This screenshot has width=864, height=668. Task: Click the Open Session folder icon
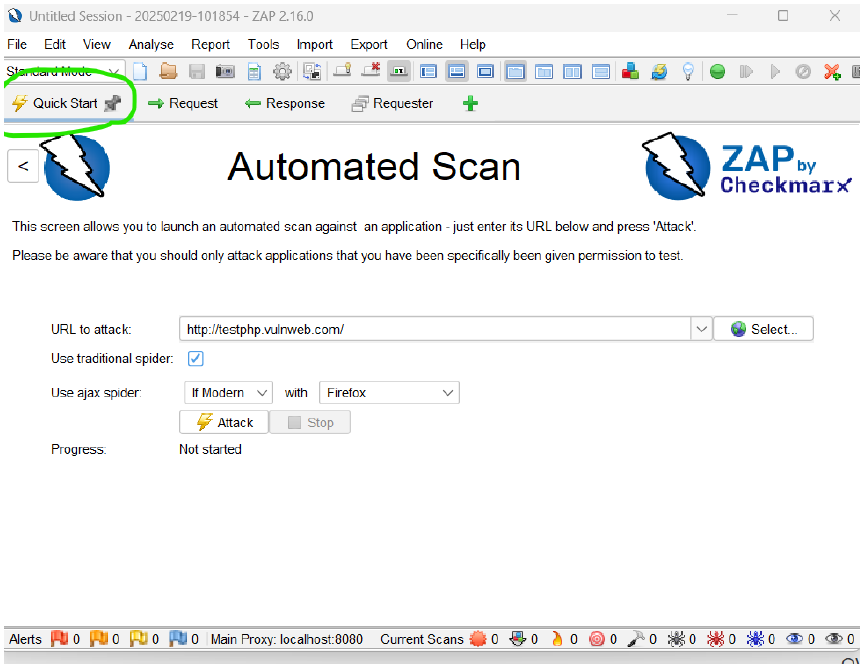tap(168, 71)
